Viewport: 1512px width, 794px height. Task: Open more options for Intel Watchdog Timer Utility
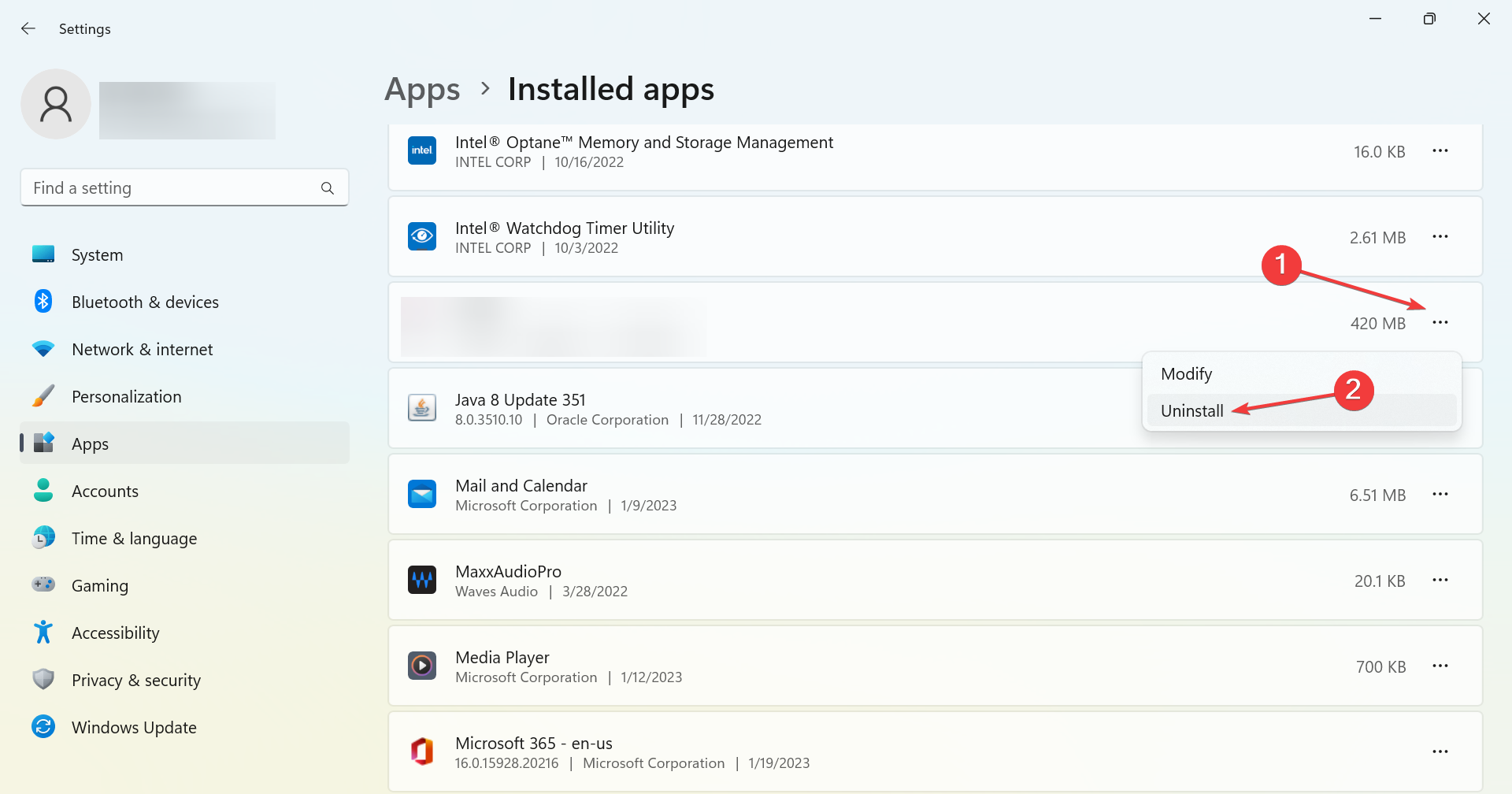tap(1440, 236)
